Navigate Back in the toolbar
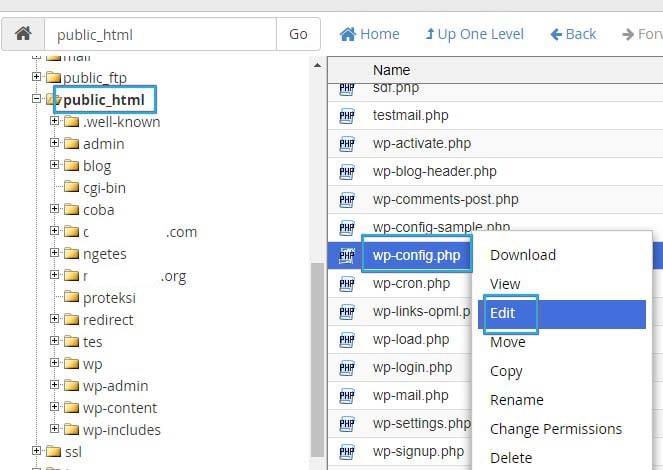The width and height of the screenshot is (663, 470). (573, 34)
